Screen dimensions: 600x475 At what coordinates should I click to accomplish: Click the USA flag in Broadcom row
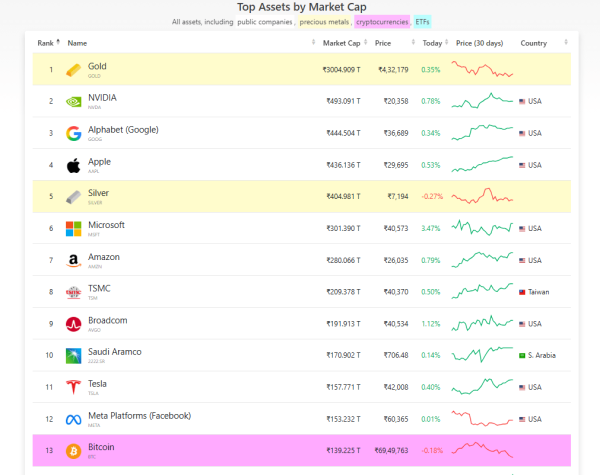point(522,324)
